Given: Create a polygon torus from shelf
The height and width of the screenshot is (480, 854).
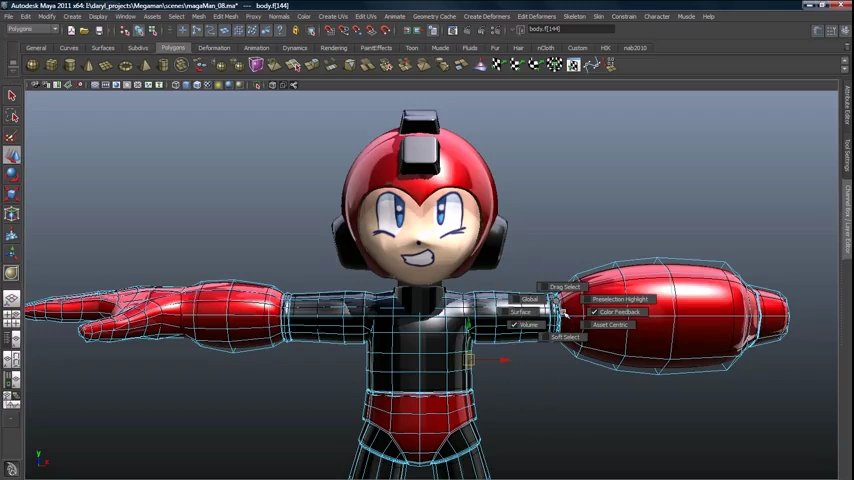Looking at the screenshot, I should click(x=126, y=65).
